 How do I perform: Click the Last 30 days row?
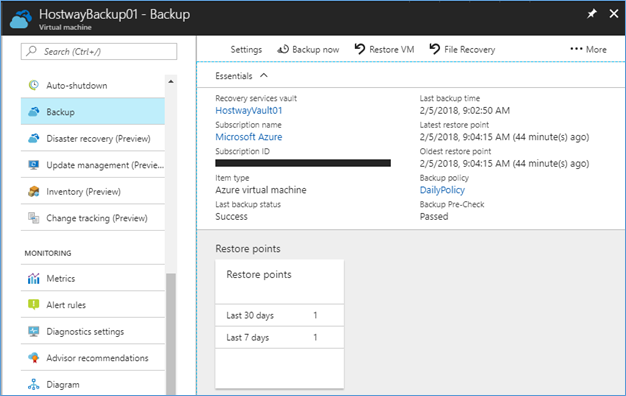(279, 315)
